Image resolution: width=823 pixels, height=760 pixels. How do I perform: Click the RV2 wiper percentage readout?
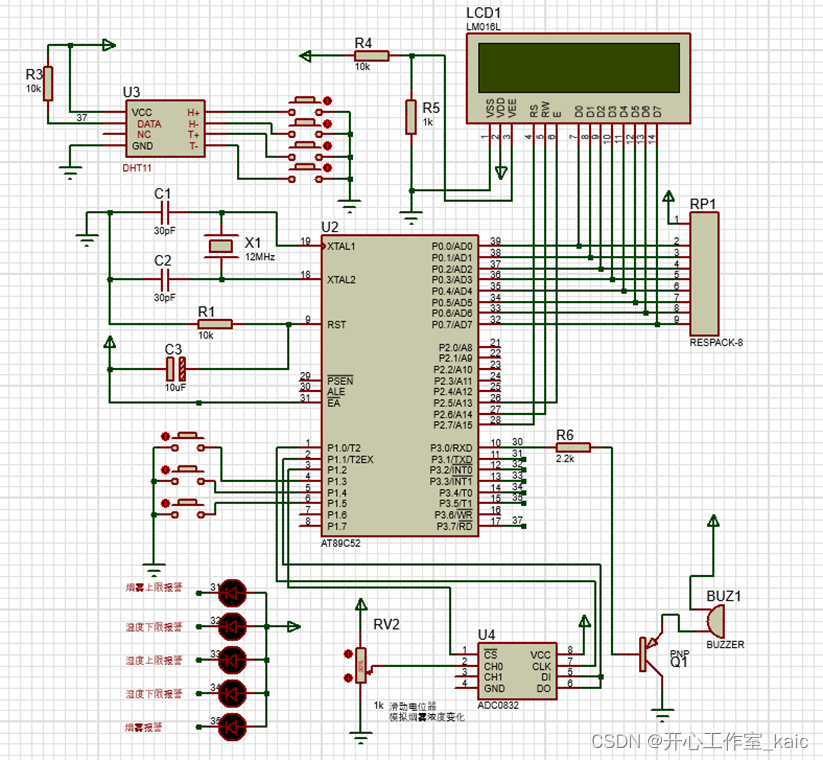coord(361,666)
